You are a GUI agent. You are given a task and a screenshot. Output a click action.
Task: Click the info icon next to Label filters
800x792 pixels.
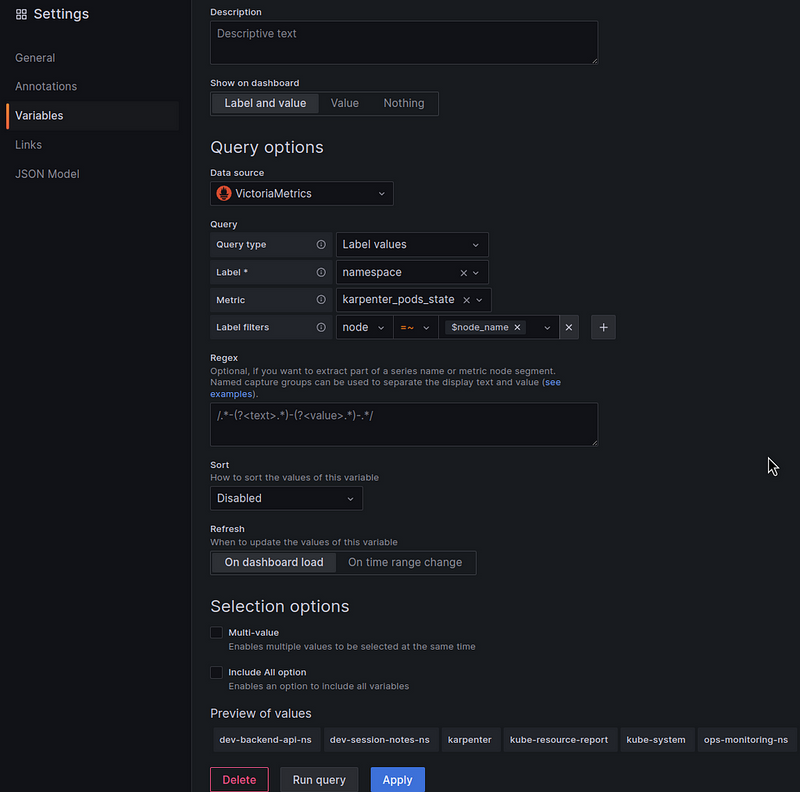(321, 327)
